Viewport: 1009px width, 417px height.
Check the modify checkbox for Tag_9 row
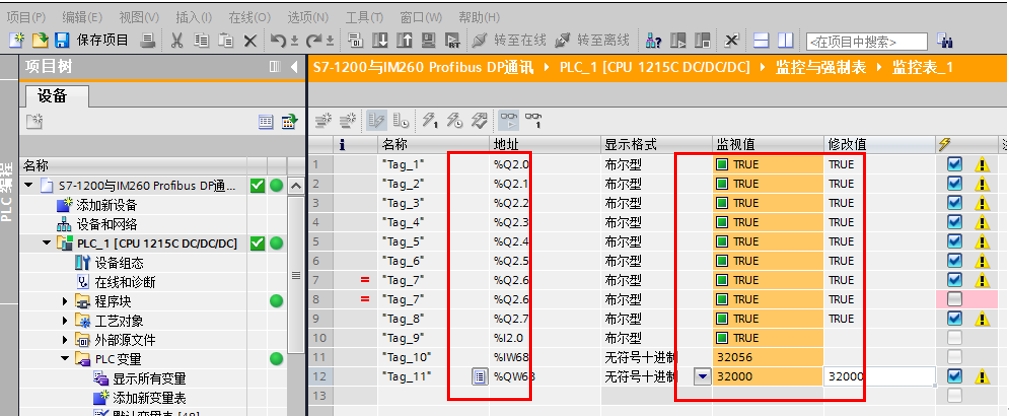[954, 337]
